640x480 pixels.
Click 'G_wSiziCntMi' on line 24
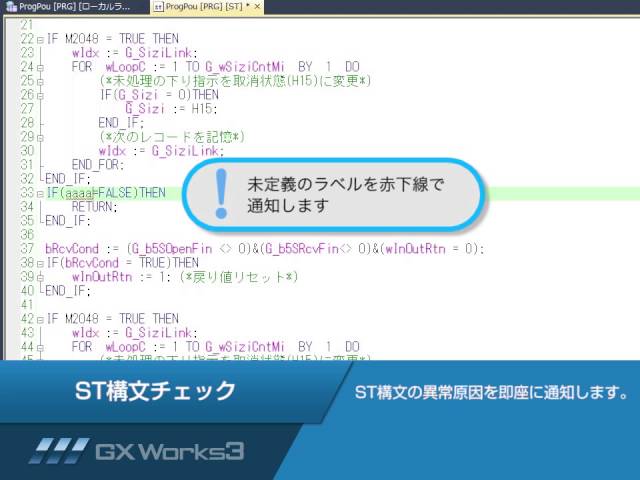tap(245, 67)
